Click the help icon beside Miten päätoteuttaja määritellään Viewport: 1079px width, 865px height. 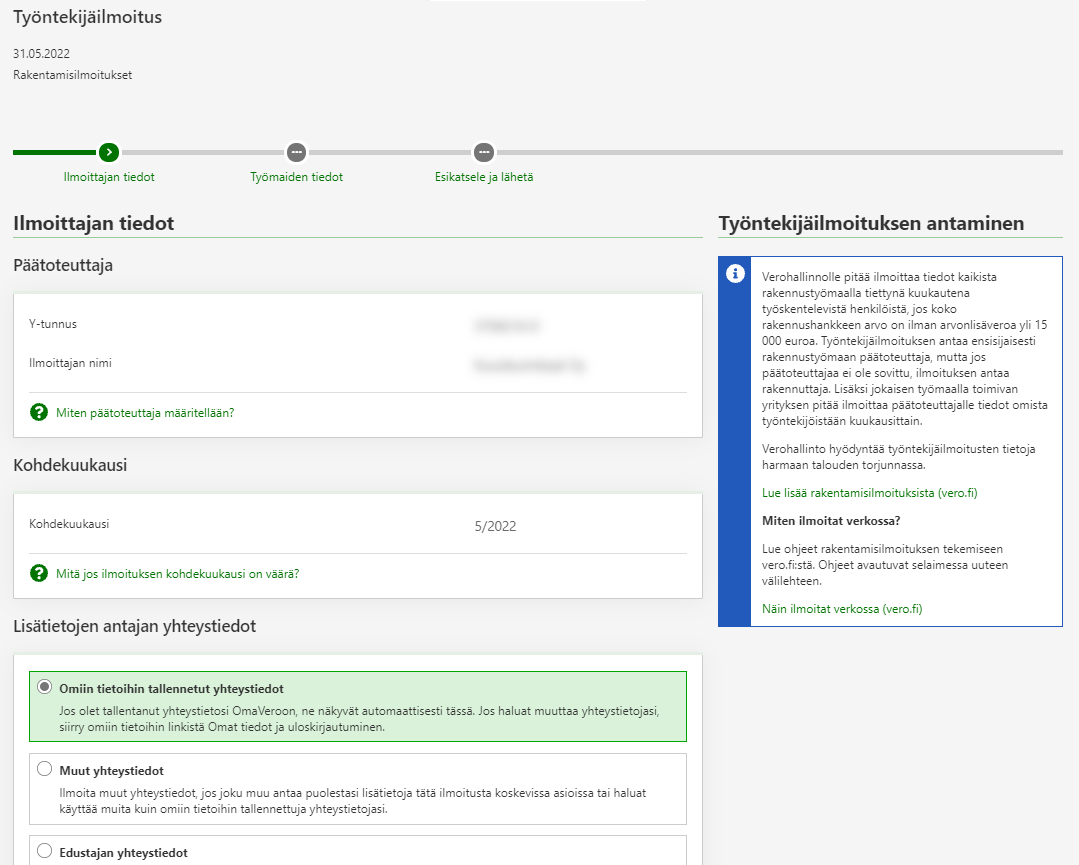[39, 412]
